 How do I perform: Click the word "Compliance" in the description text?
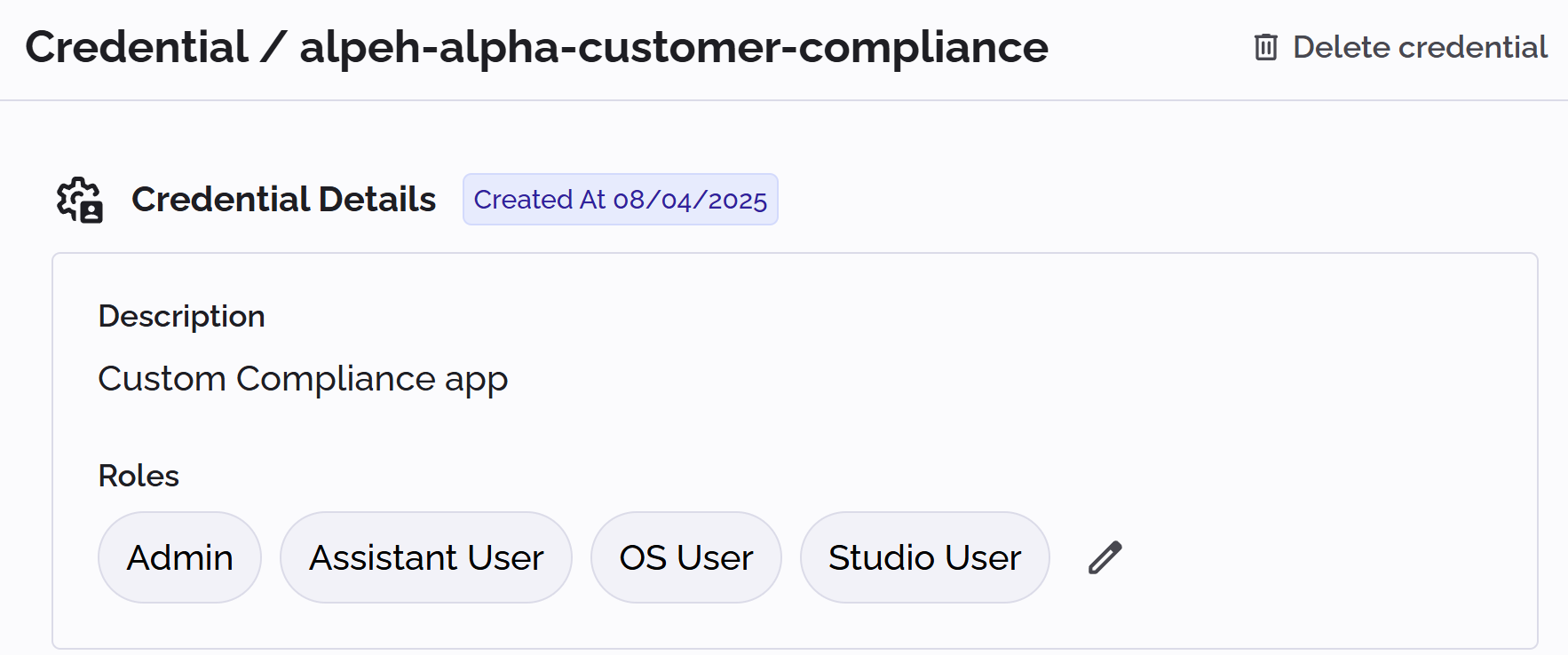(x=336, y=379)
